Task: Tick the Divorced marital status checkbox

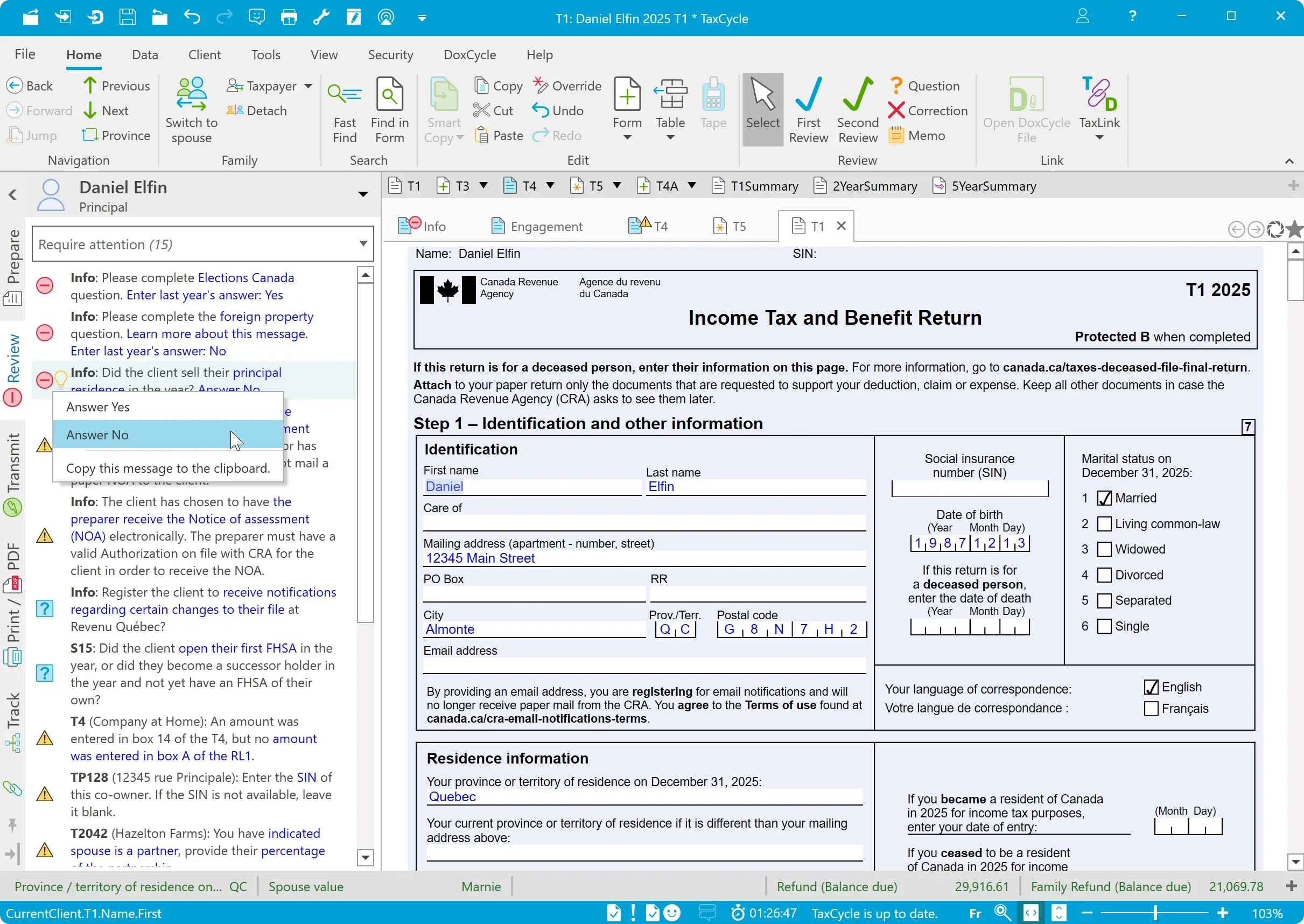Action: [x=1104, y=575]
